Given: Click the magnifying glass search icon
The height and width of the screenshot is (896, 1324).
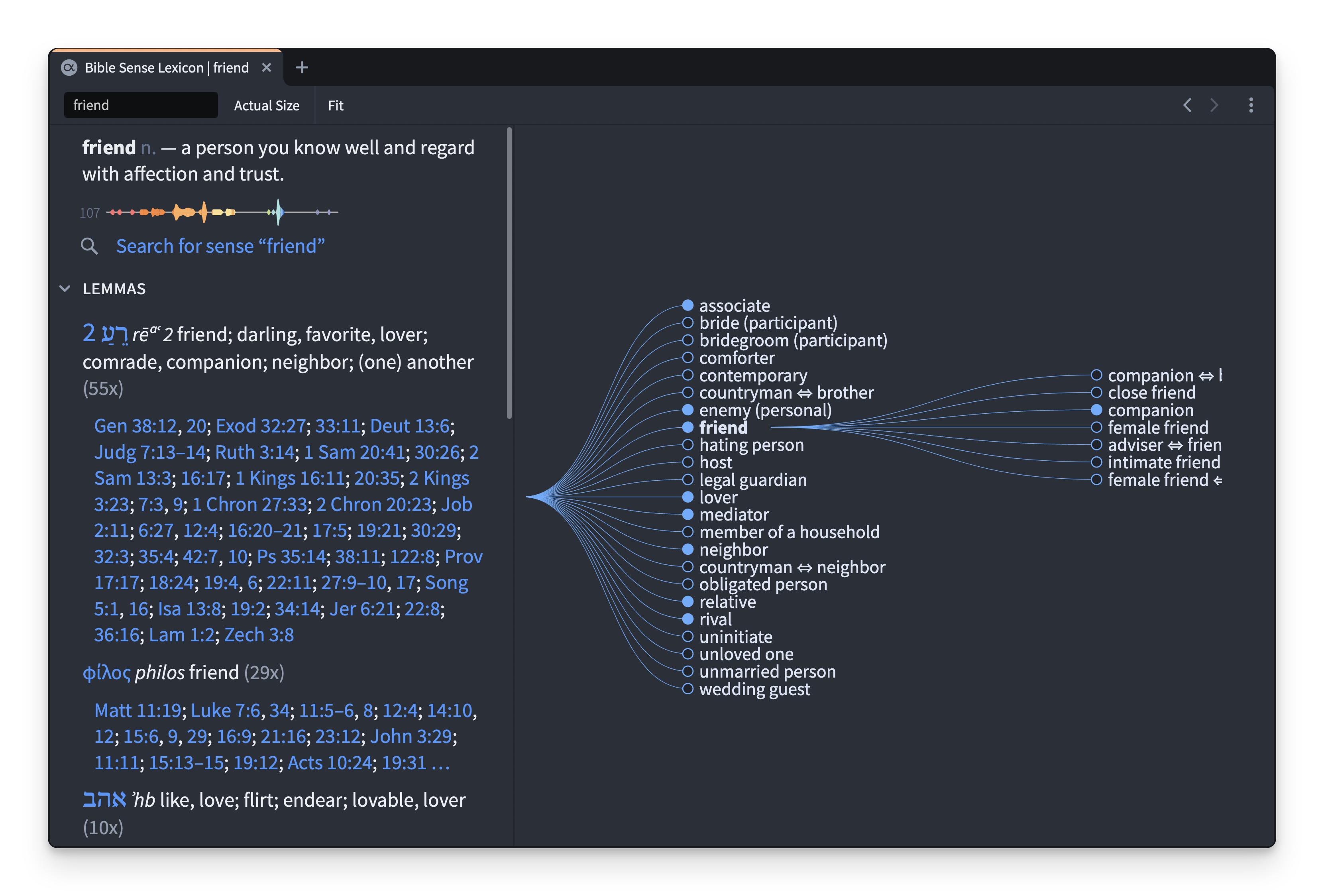Looking at the screenshot, I should pos(89,246).
